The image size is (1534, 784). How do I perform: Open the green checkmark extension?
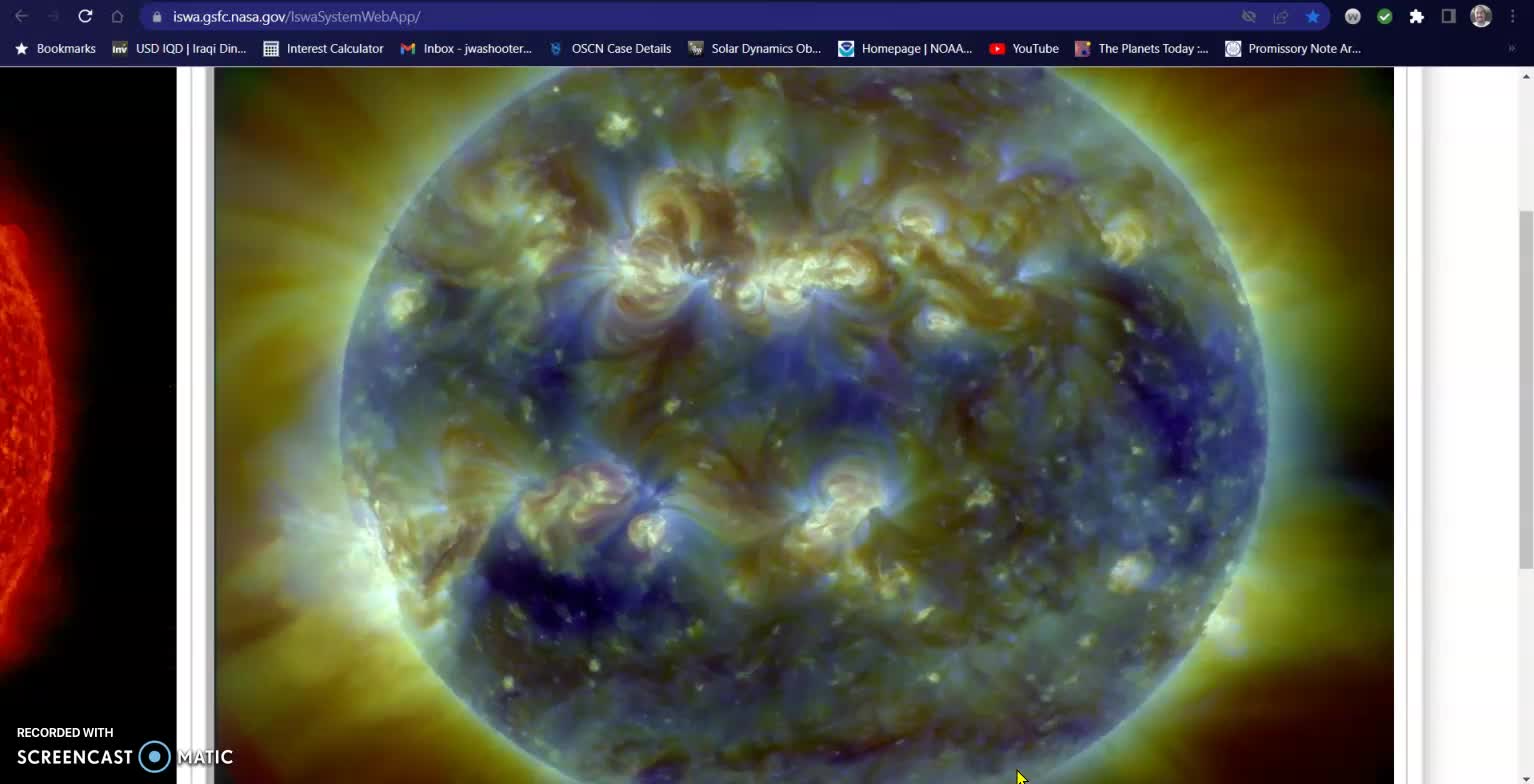pos(1385,16)
